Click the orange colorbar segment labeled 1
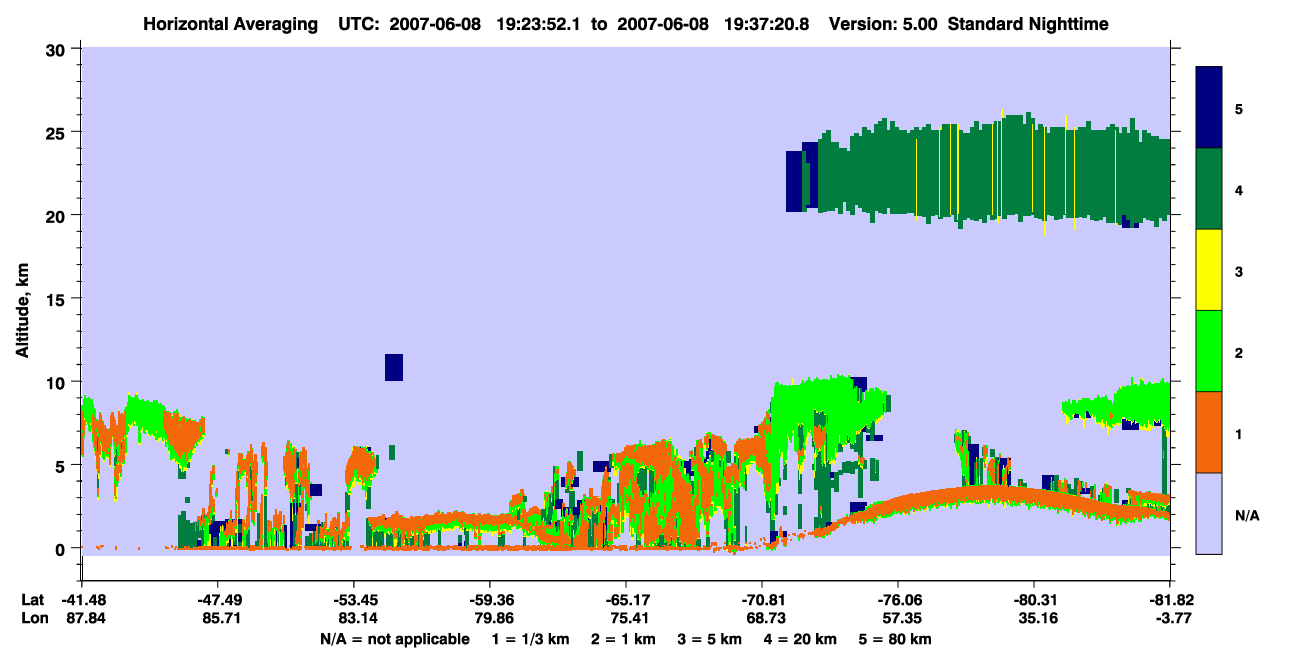 [1209, 432]
